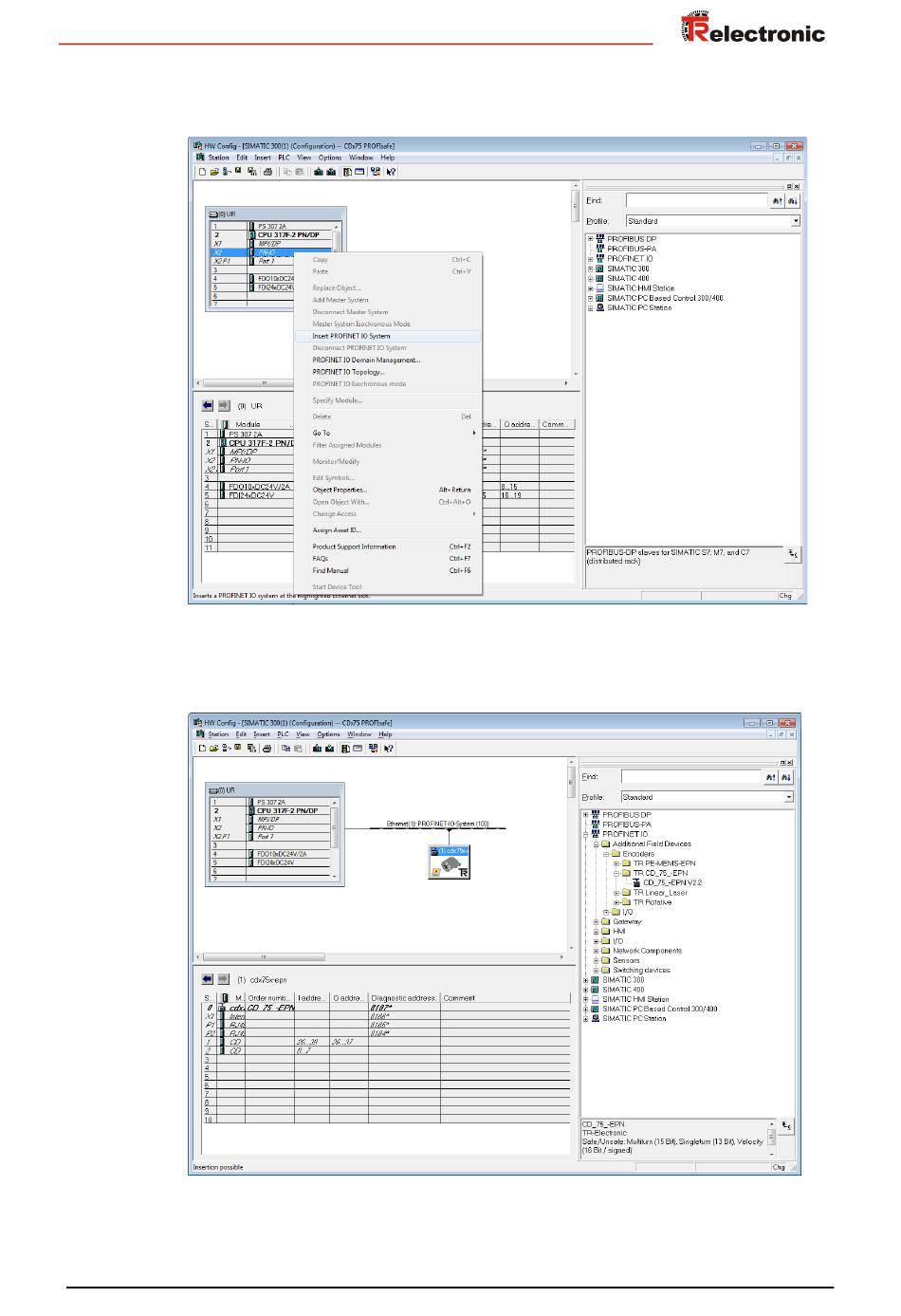Collapse the Encoders folder in lower catalog

tap(605, 854)
